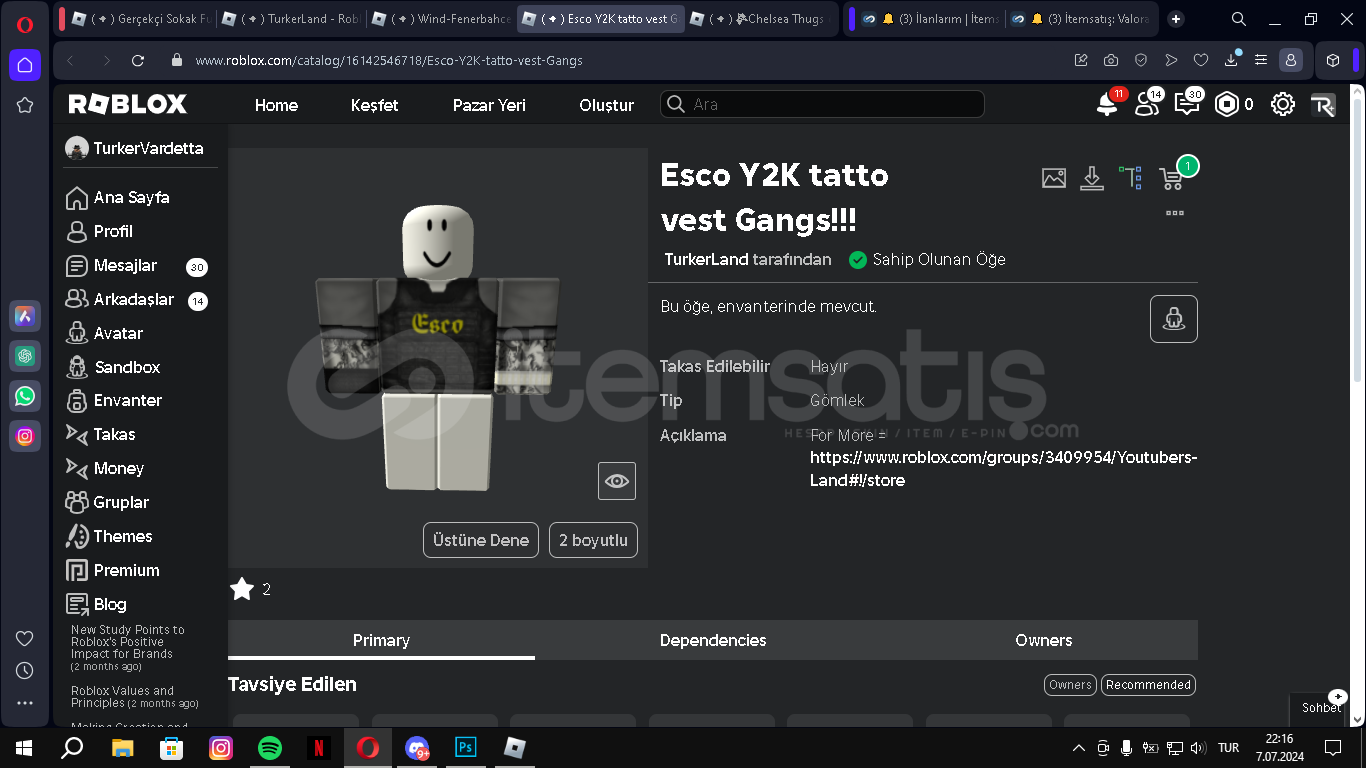
Task: Open friend requests icon showing 14
Action: click(1147, 104)
